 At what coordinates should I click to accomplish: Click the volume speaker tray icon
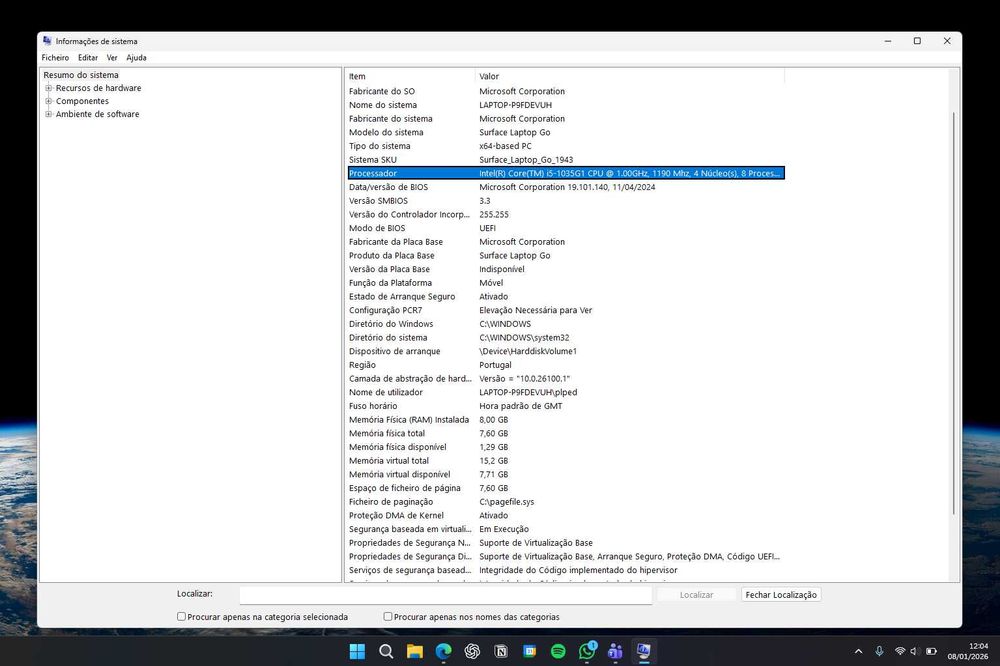click(x=915, y=651)
